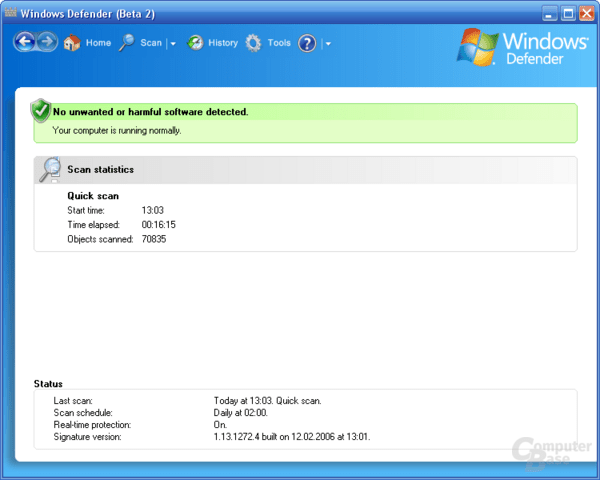Go forward with the Forward arrow button

[x=47, y=42]
